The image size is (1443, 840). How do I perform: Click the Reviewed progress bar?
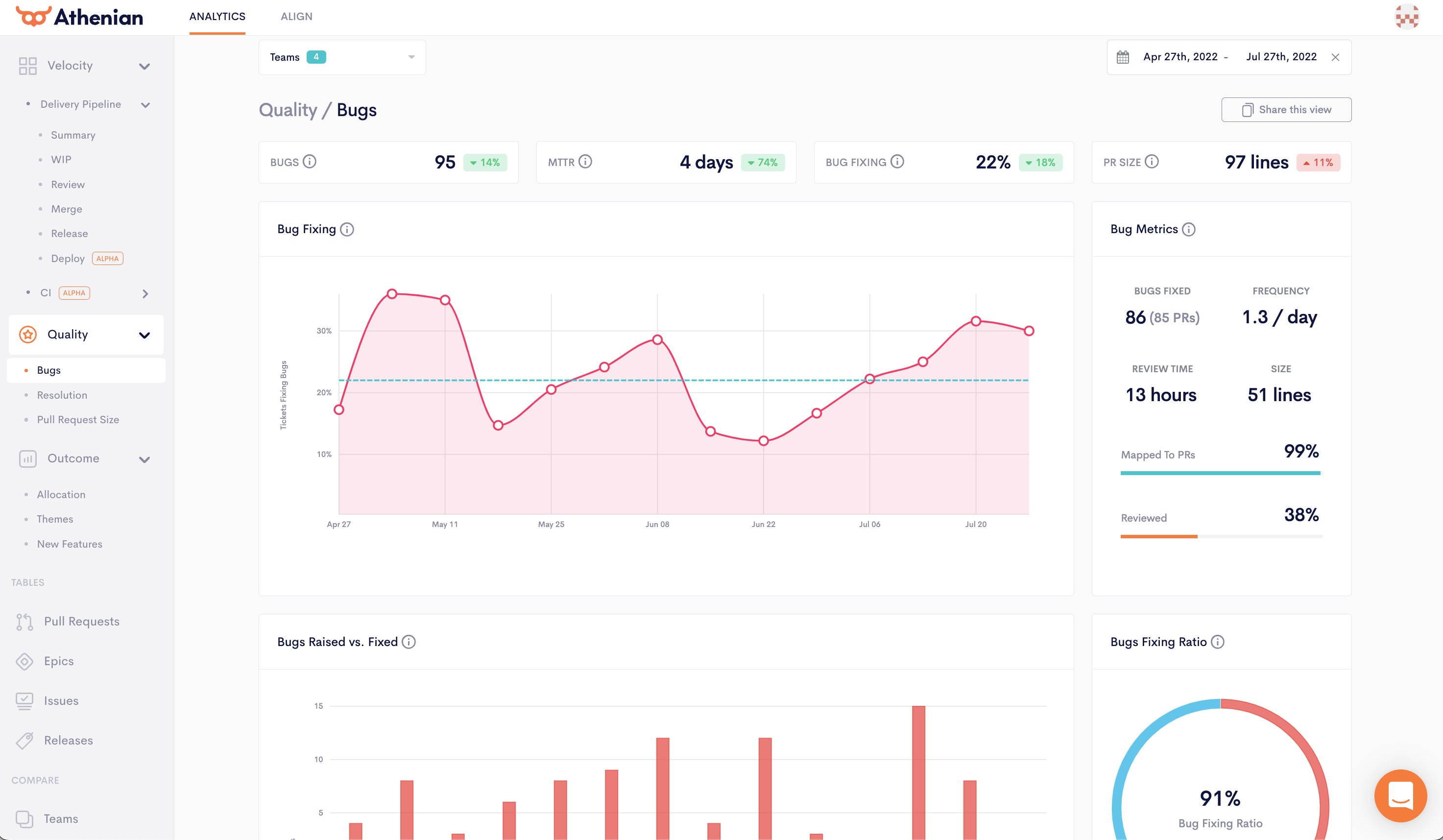pos(1221,536)
